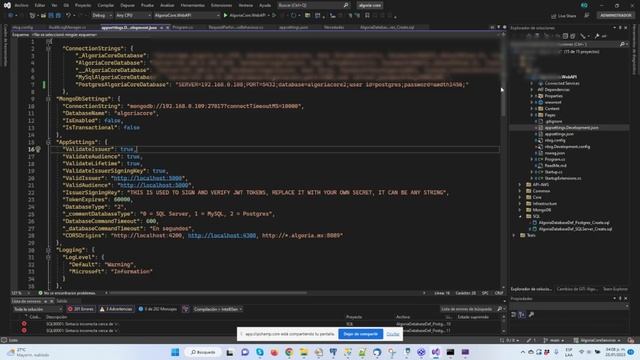Click the Buscar (Ctrl+Q) search field
This screenshot has width=640, height=360.
click(x=313, y=5)
